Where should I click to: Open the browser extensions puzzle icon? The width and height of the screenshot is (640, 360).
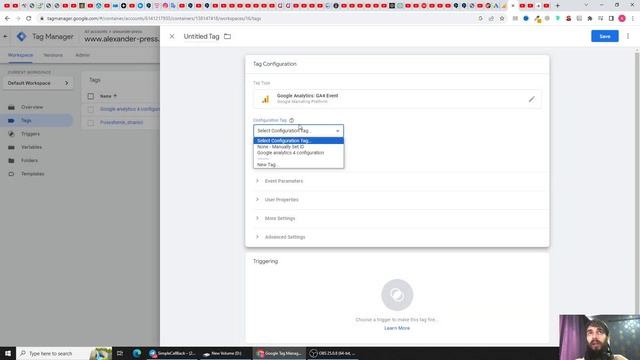[590, 18]
